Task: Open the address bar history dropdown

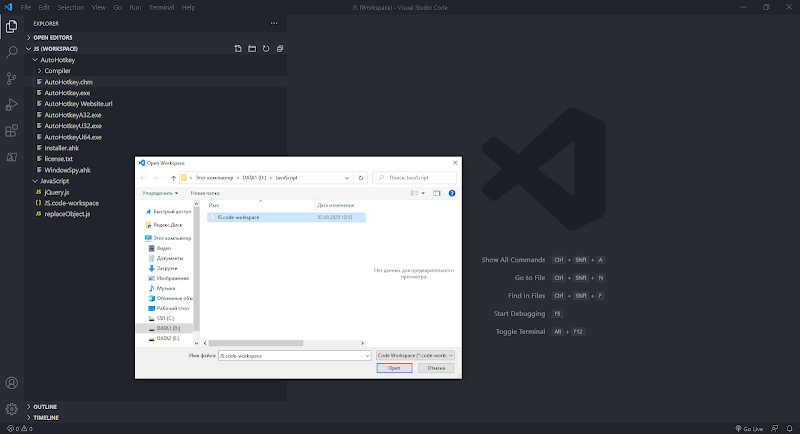Action: 347,178
